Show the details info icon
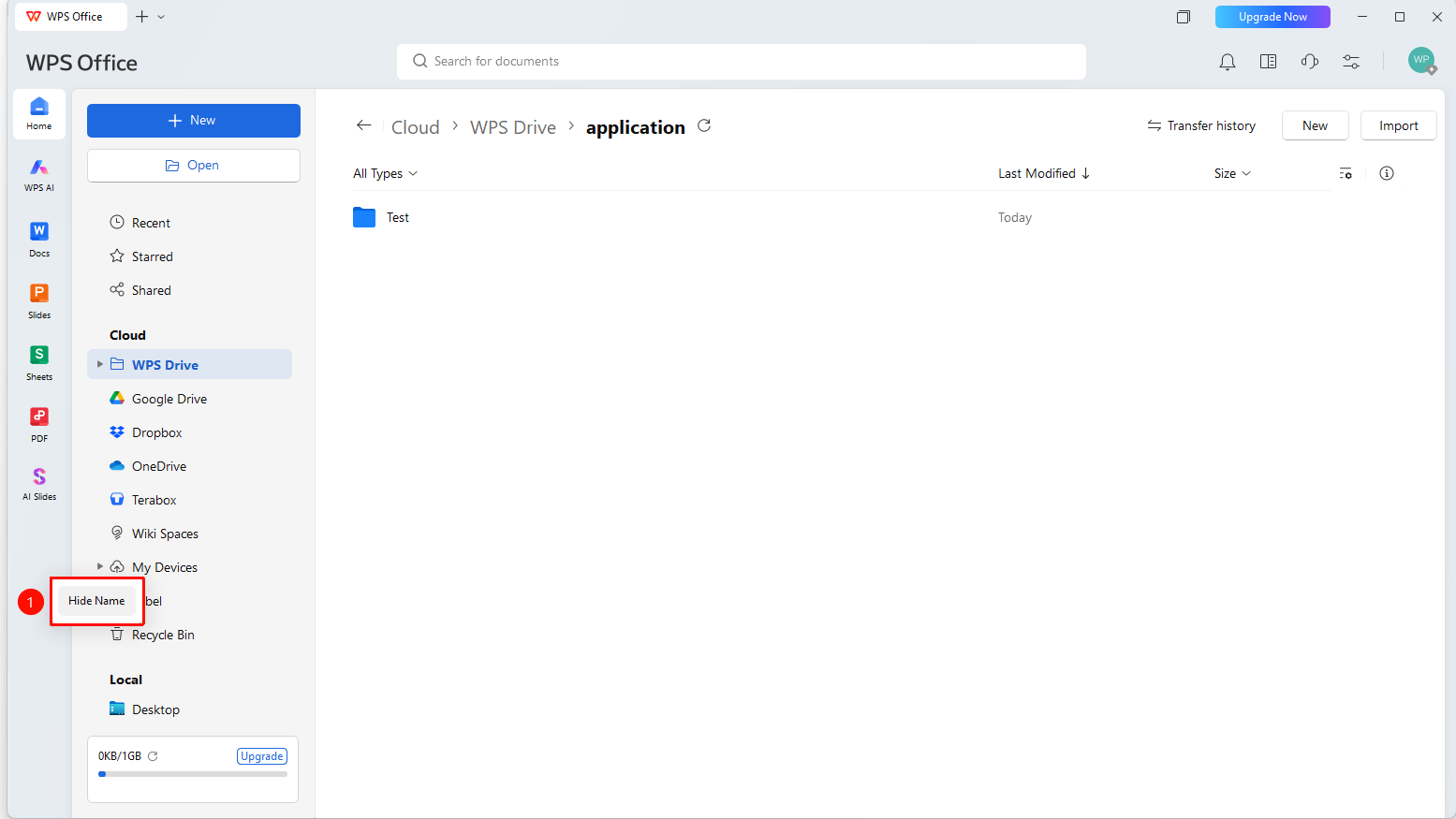 1387,173
